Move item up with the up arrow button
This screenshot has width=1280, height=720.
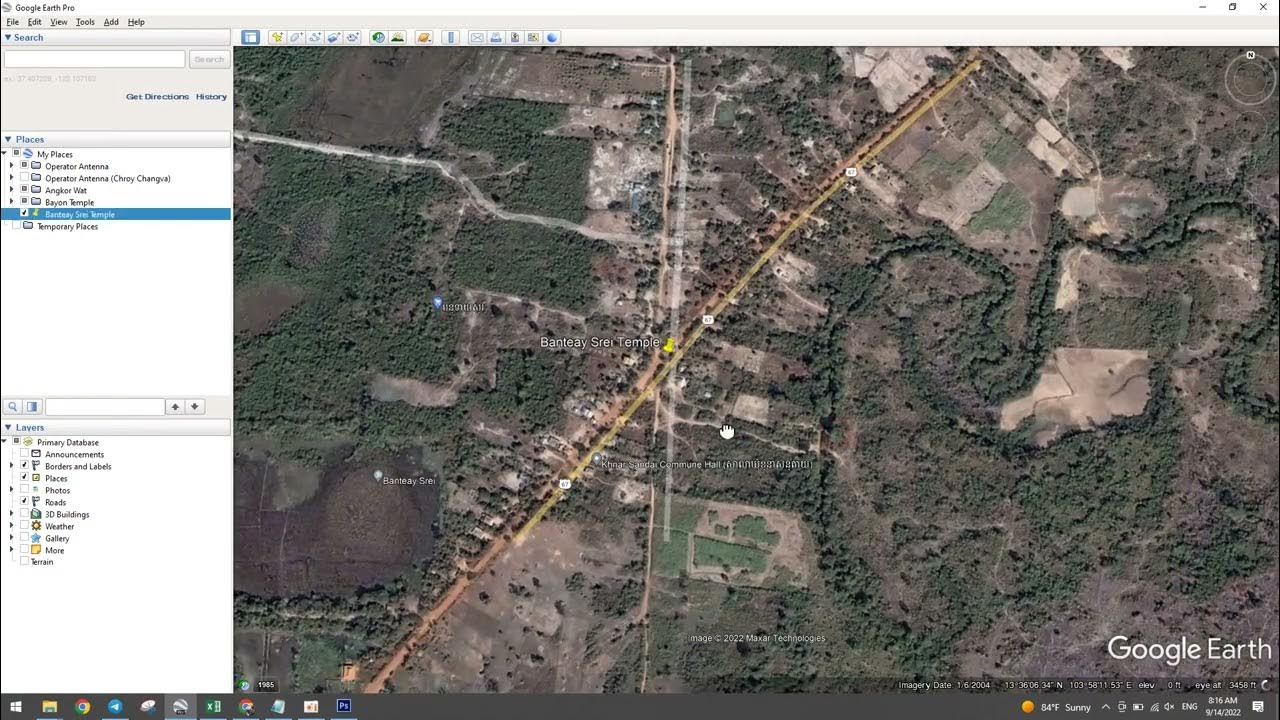[x=175, y=406]
